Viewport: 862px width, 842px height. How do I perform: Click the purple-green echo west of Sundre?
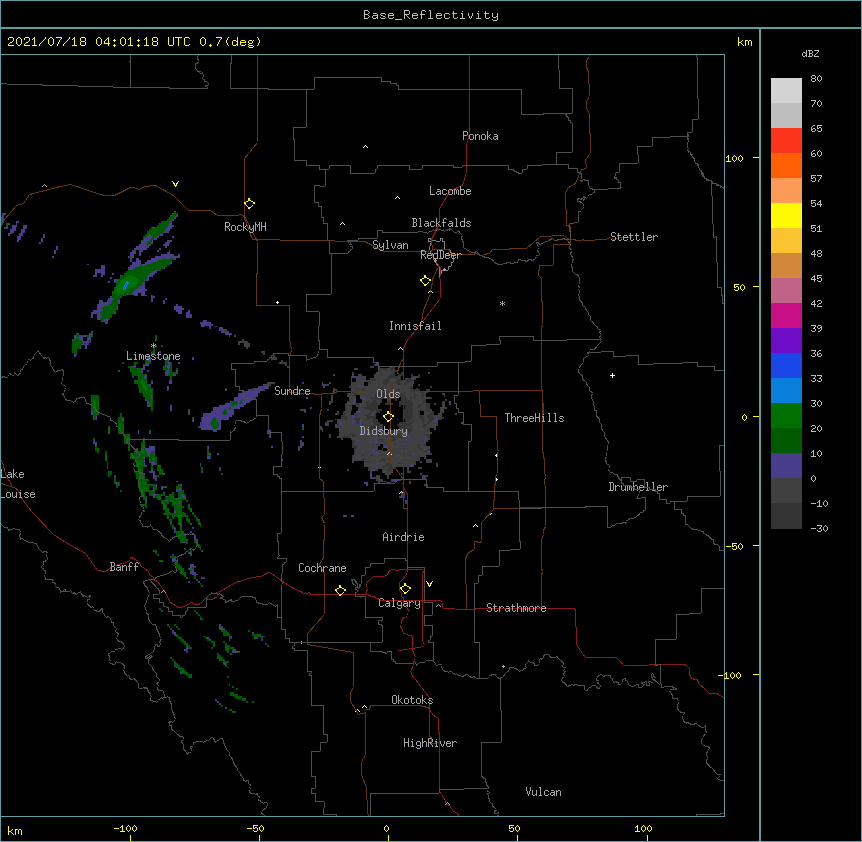point(234,408)
